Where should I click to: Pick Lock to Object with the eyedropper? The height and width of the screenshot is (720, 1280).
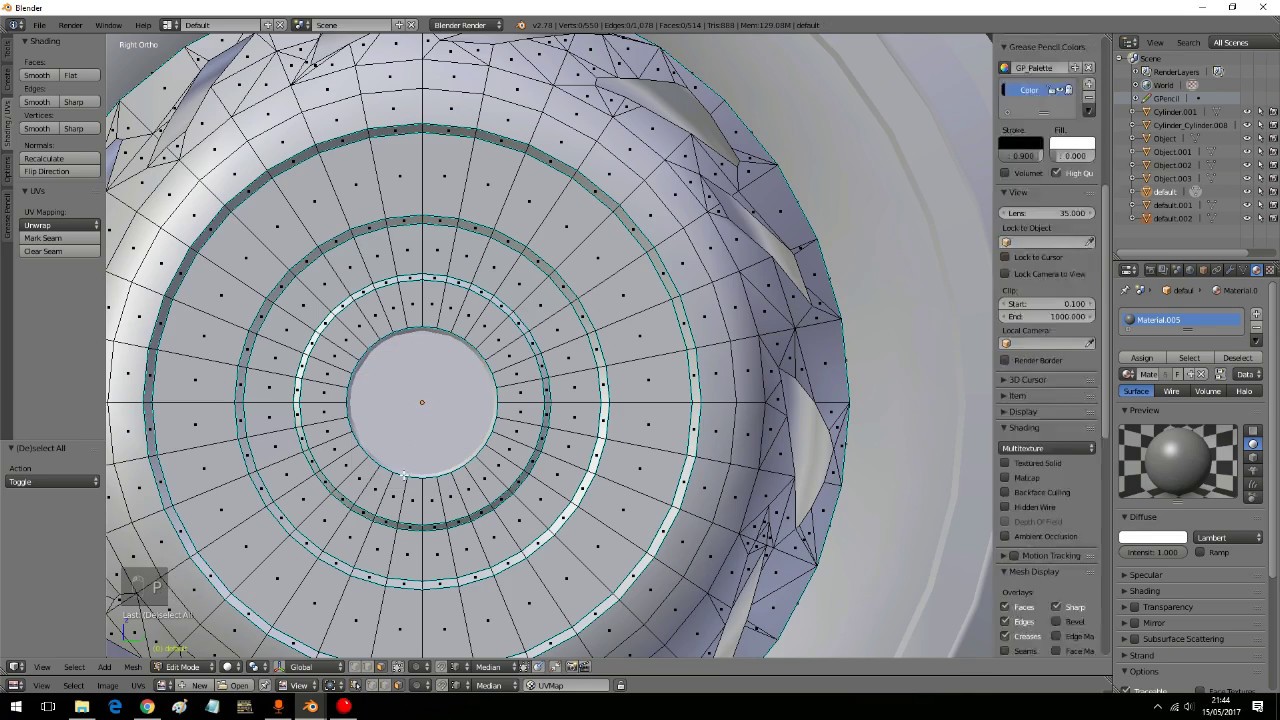click(1089, 242)
